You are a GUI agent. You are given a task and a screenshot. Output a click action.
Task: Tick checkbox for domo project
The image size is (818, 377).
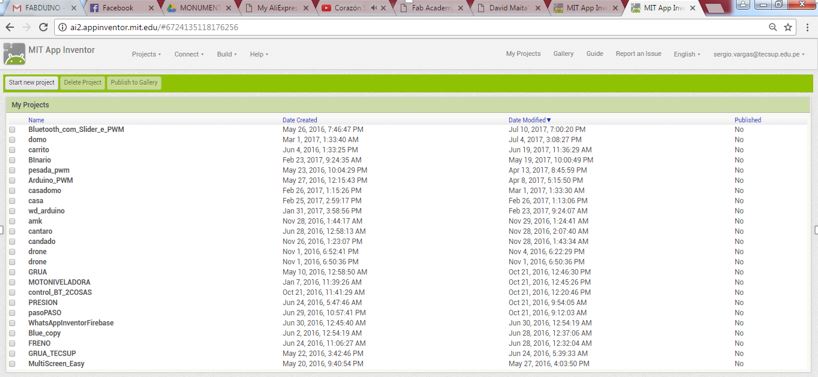click(12, 140)
